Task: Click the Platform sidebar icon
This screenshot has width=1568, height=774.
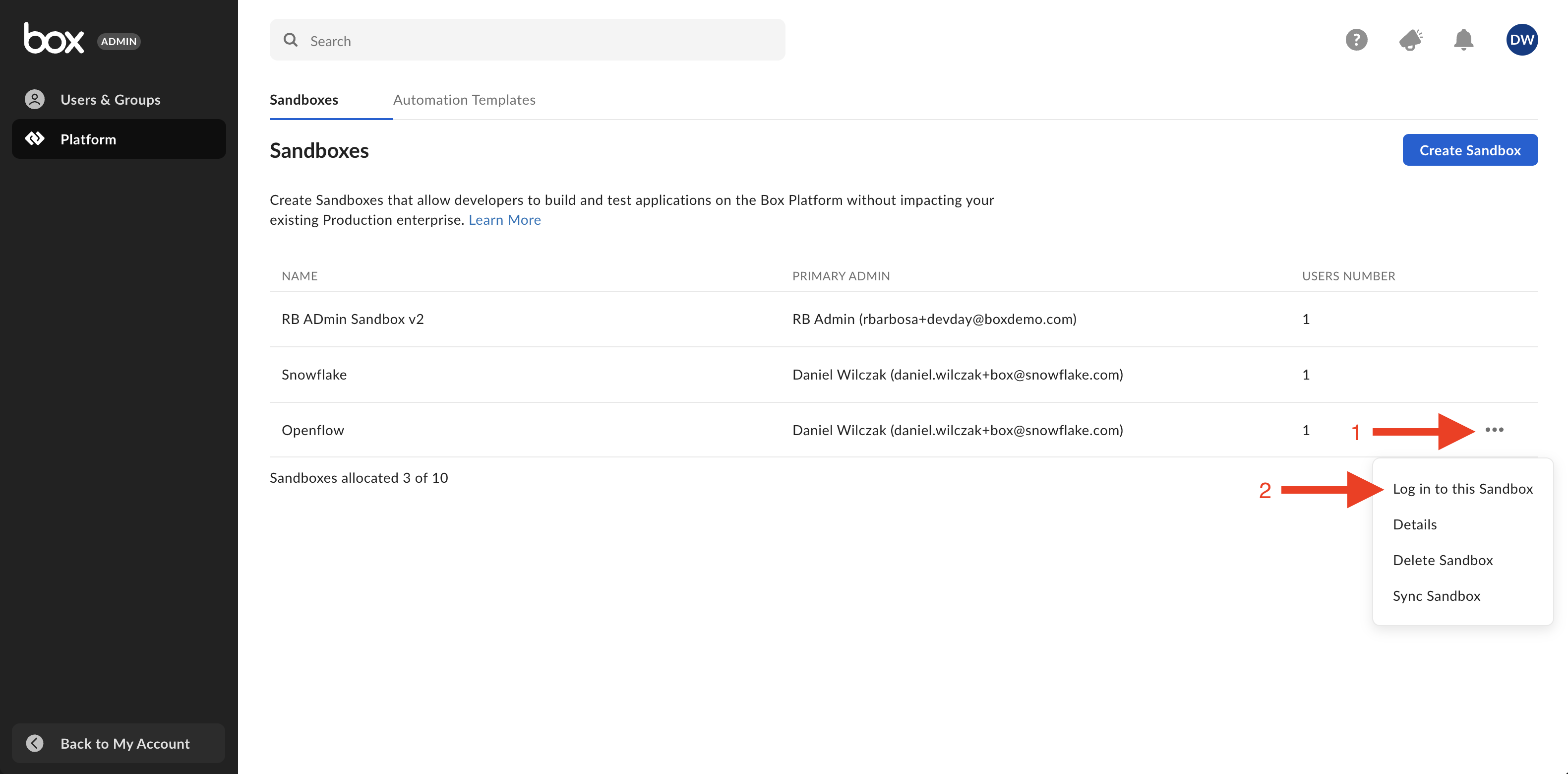Action: point(35,139)
